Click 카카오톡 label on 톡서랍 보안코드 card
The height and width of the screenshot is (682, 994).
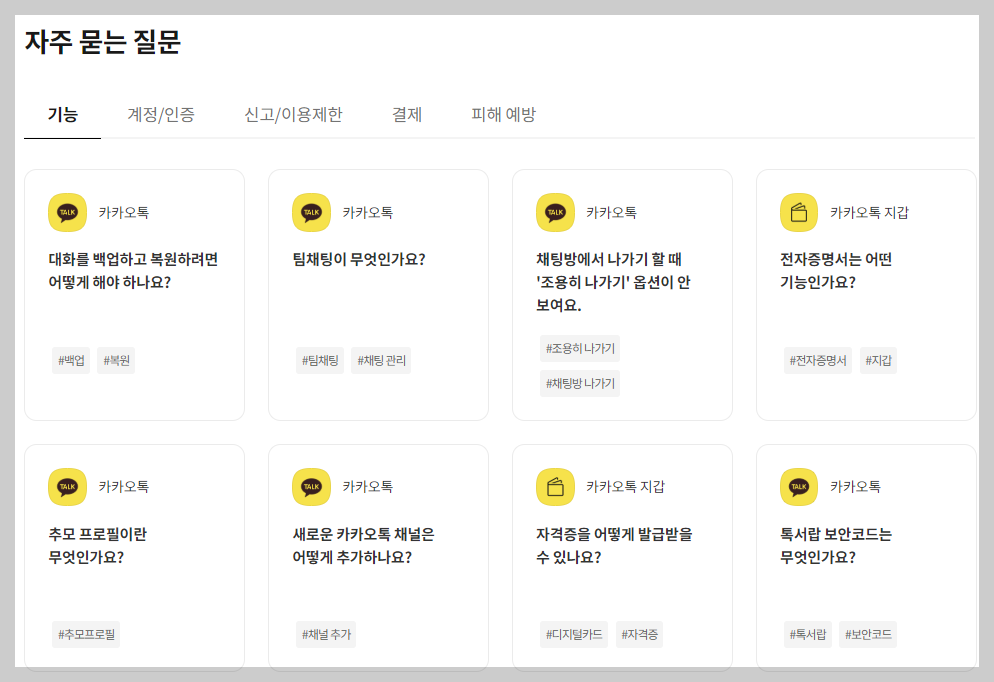coord(855,487)
